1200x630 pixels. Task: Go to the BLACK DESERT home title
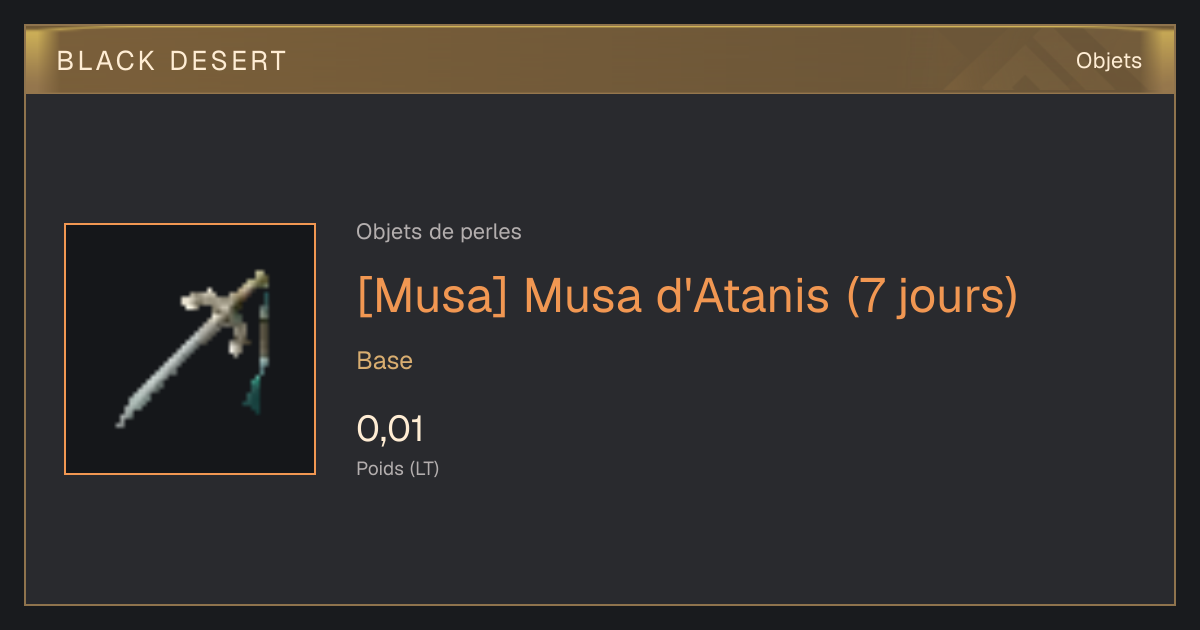(172, 61)
